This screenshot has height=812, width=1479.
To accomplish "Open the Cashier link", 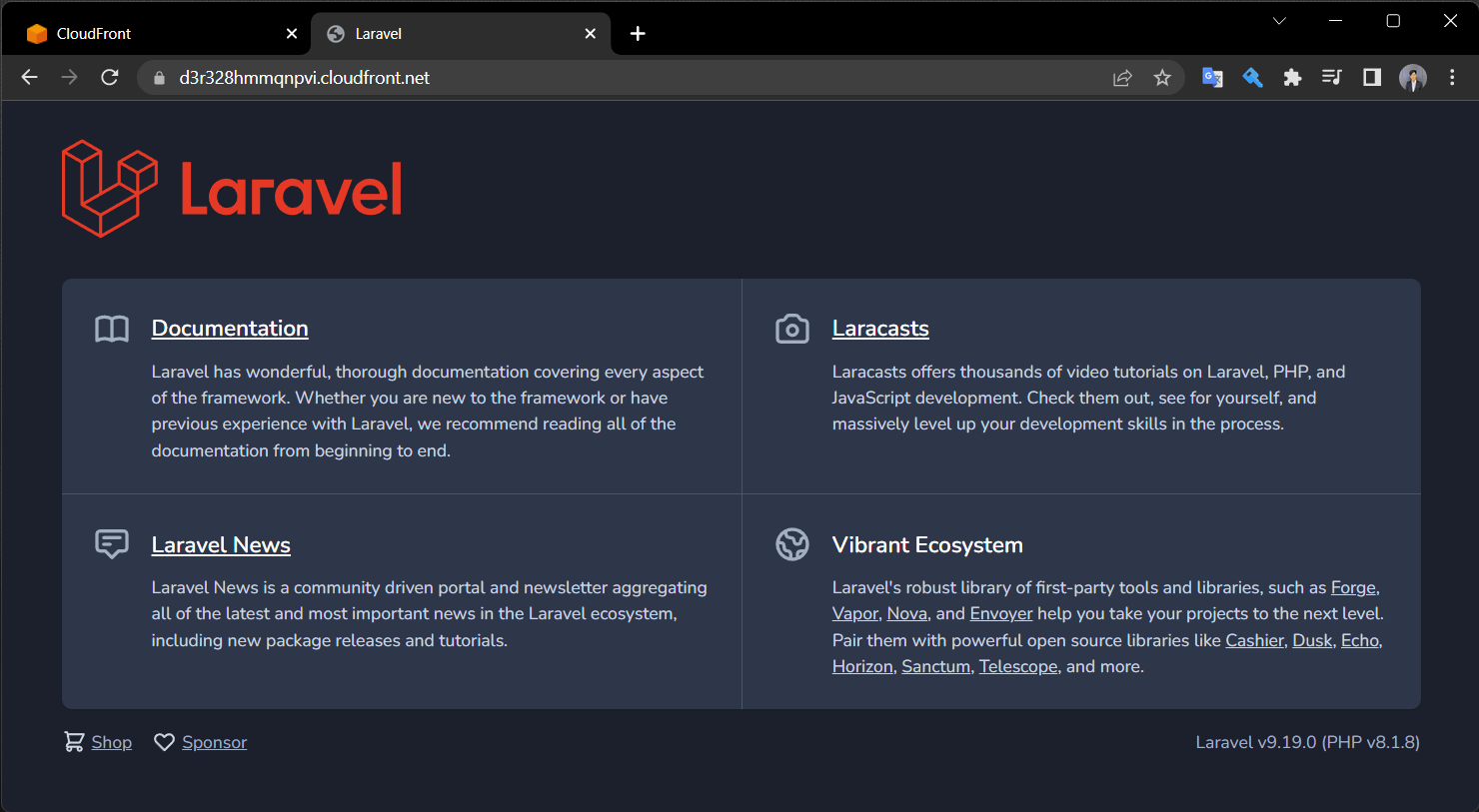I will click(1254, 640).
